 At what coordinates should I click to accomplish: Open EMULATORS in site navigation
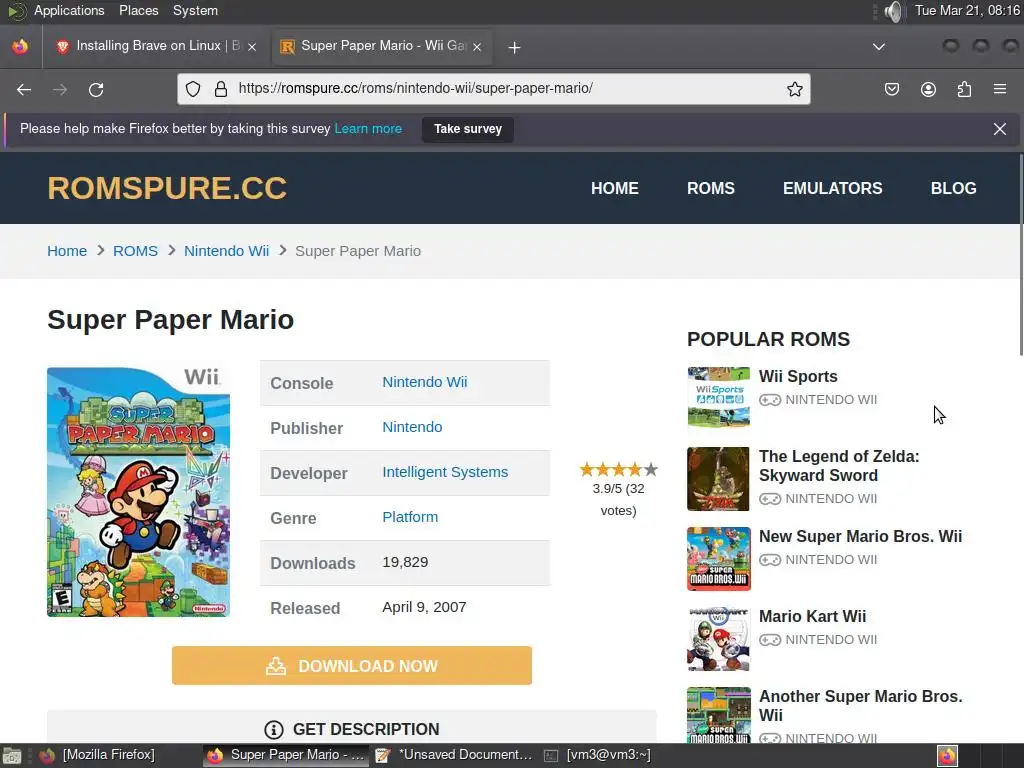[832, 188]
